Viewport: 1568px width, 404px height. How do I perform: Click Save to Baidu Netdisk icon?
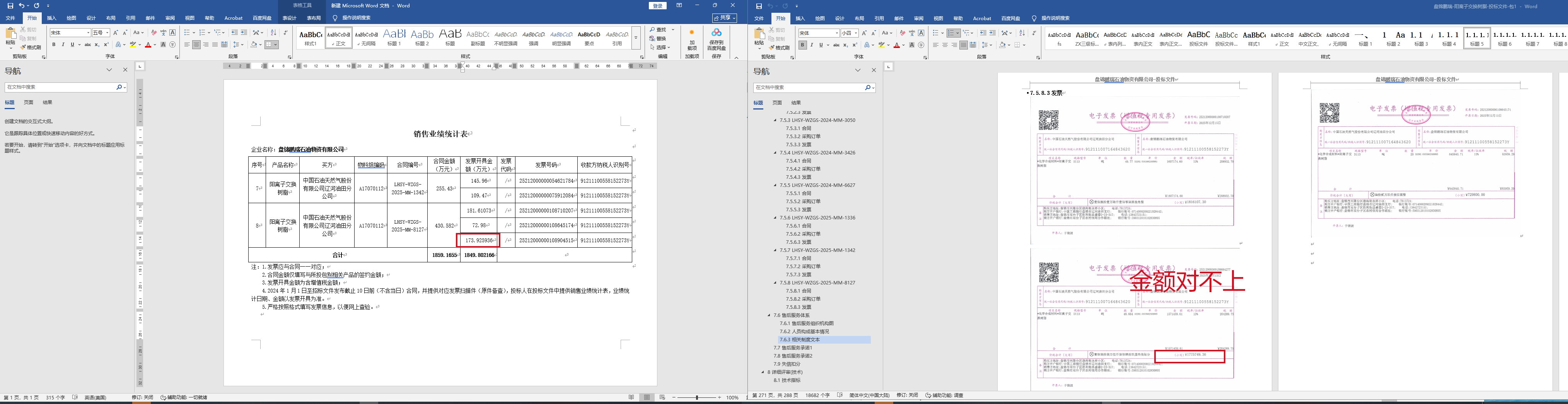(x=716, y=36)
